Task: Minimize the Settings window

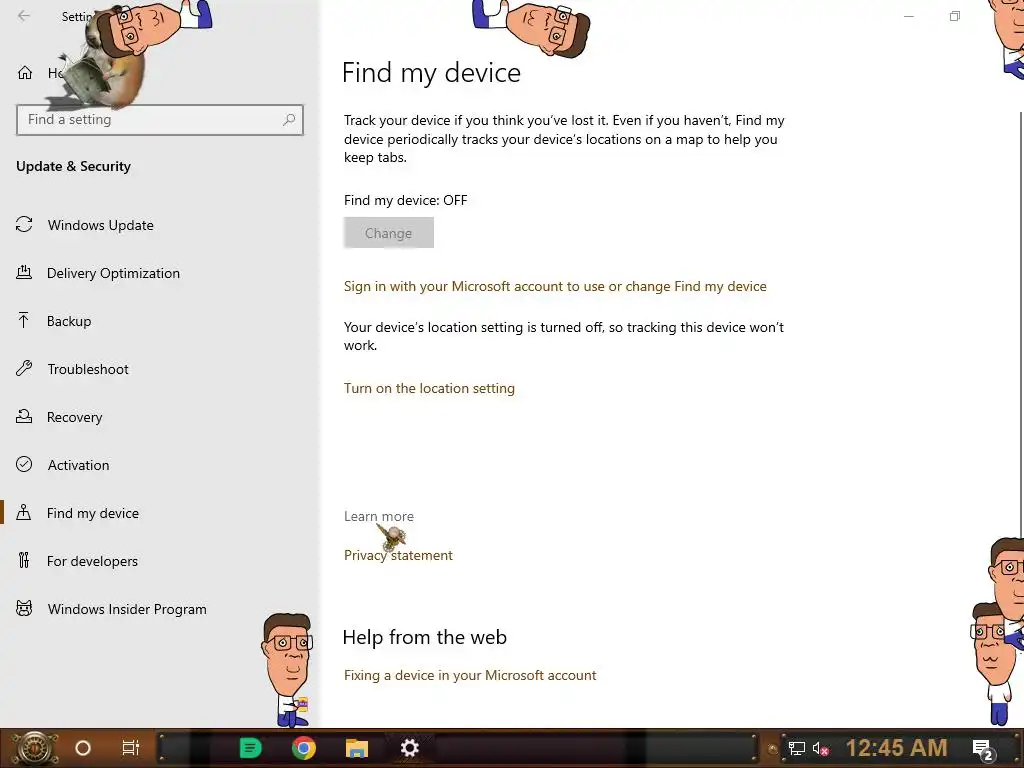Action: click(908, 16)
